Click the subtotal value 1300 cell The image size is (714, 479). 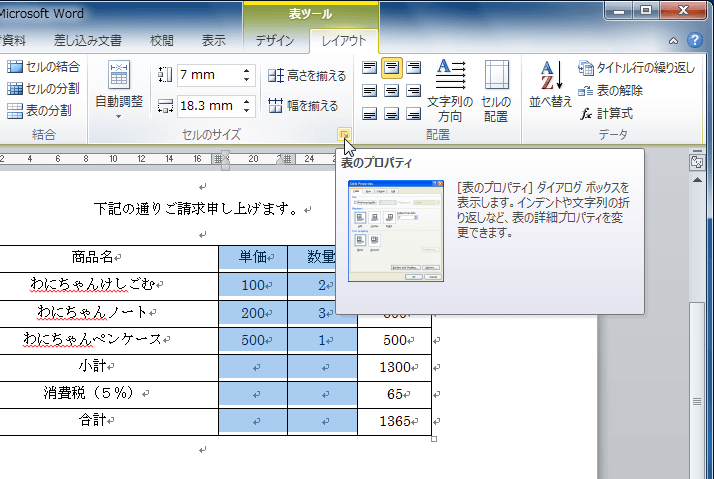395,367
